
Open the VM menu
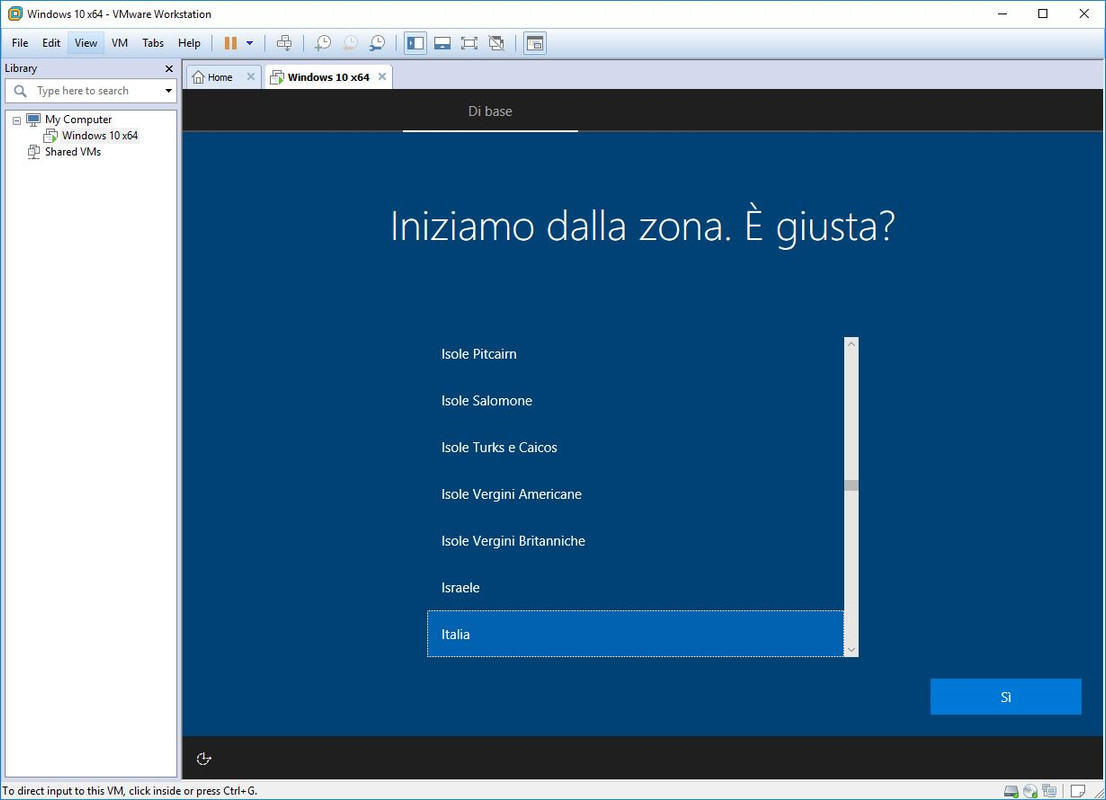119,43
